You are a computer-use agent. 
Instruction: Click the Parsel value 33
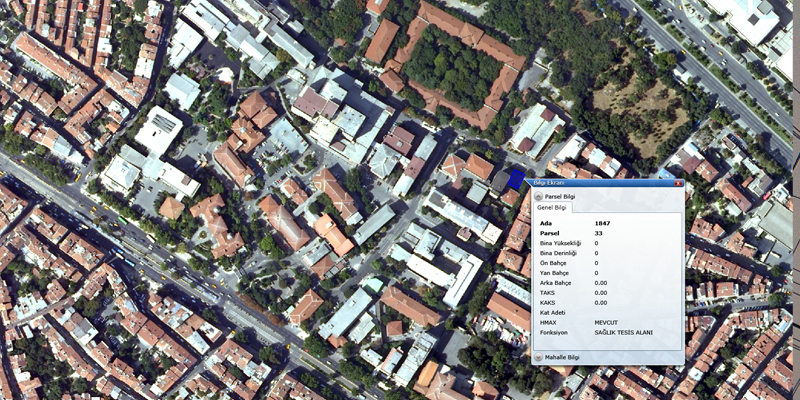[598, 233]
